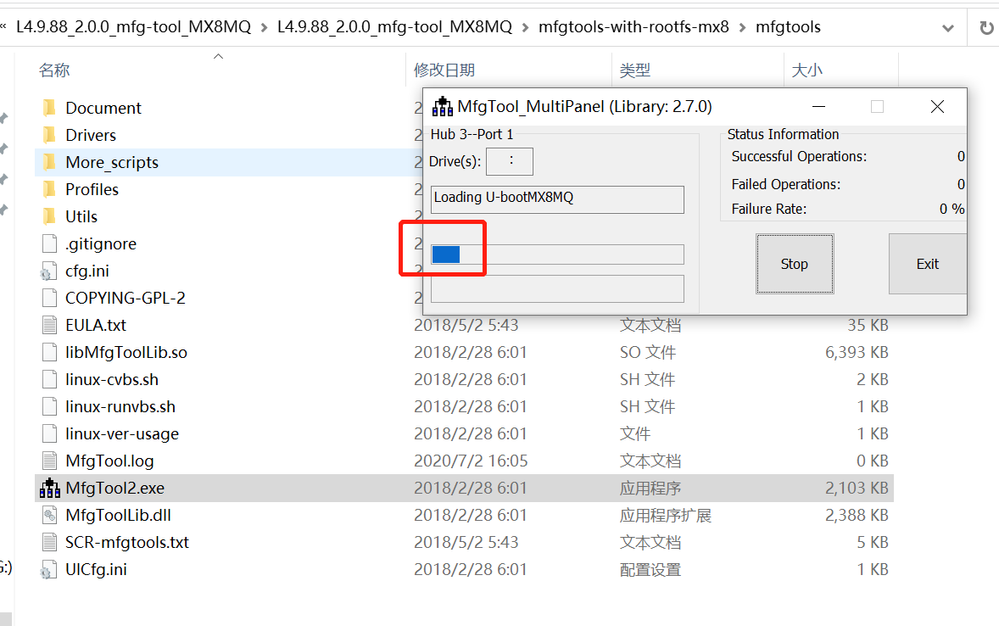
Task: Open the Document folder icon
Action: click(49, 108)
